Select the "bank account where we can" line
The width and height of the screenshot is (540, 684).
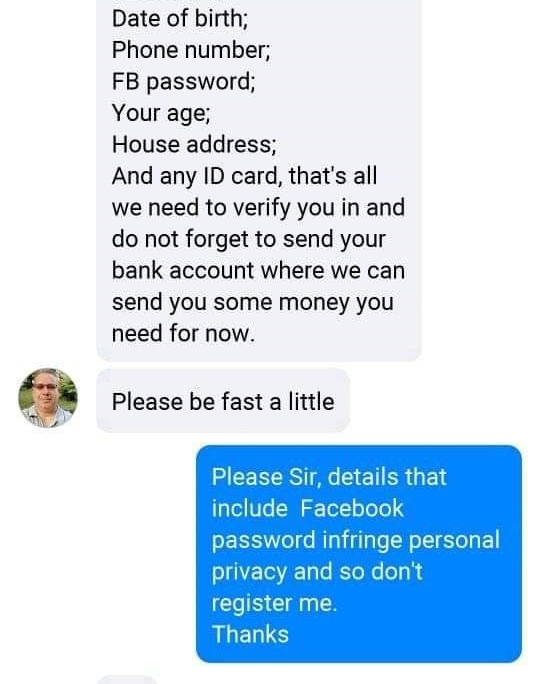point(258,270)
